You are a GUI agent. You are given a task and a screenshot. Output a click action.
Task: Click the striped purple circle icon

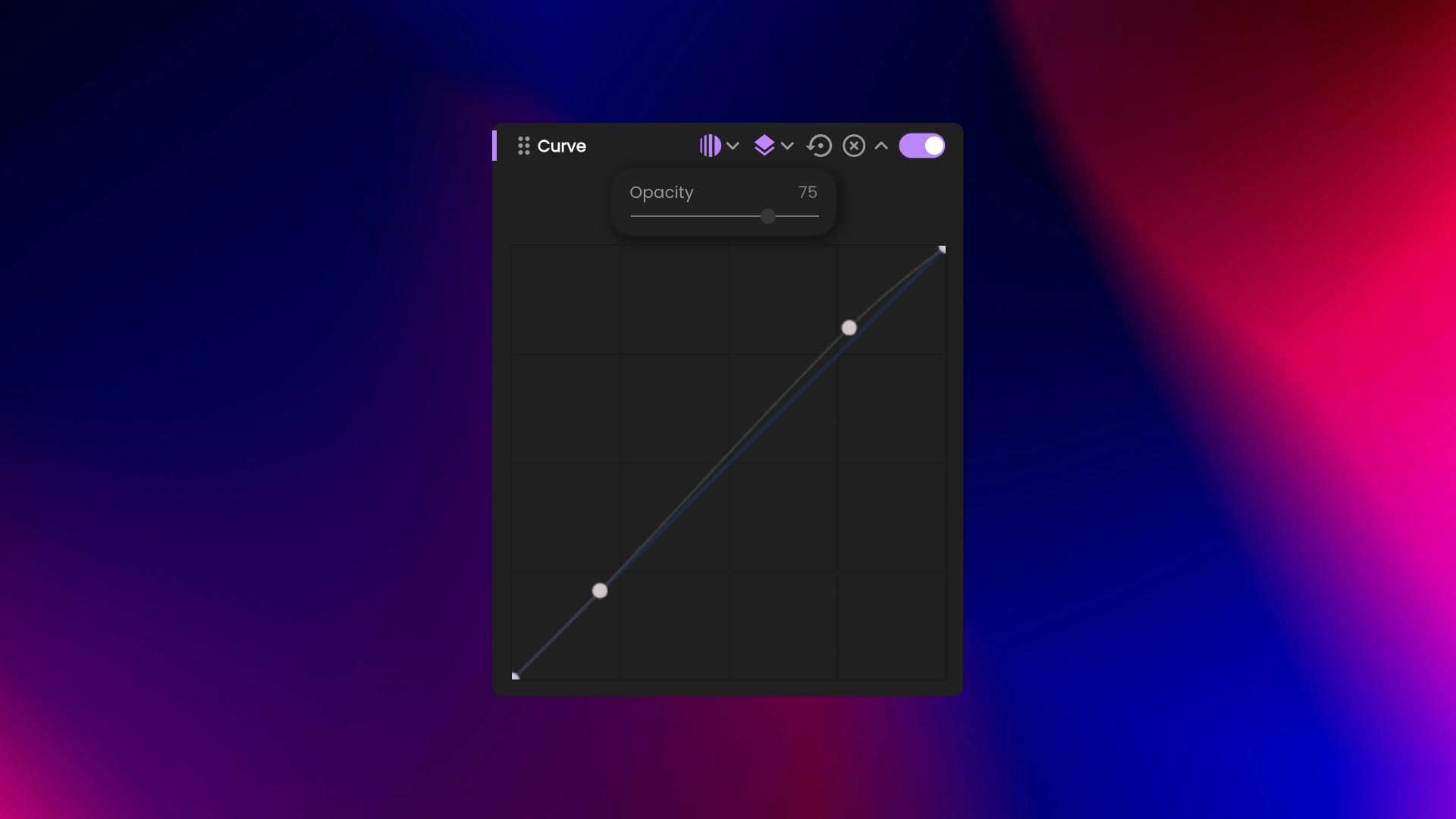(710, 146)
